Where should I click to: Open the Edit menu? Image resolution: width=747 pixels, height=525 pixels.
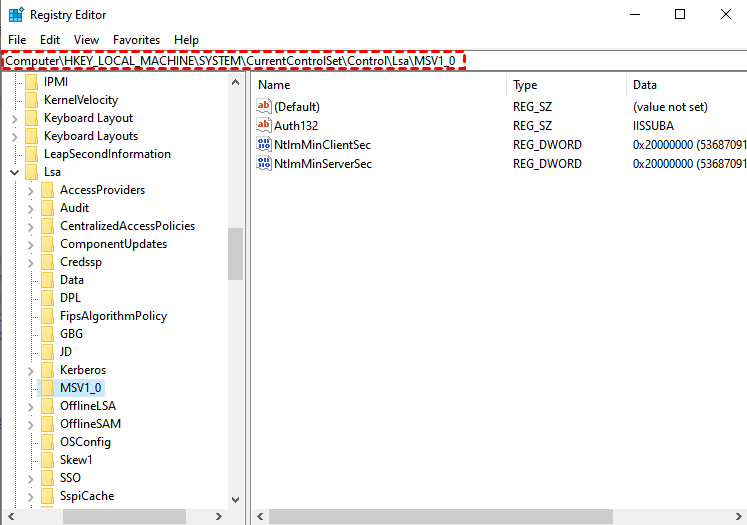pos(50,40)
